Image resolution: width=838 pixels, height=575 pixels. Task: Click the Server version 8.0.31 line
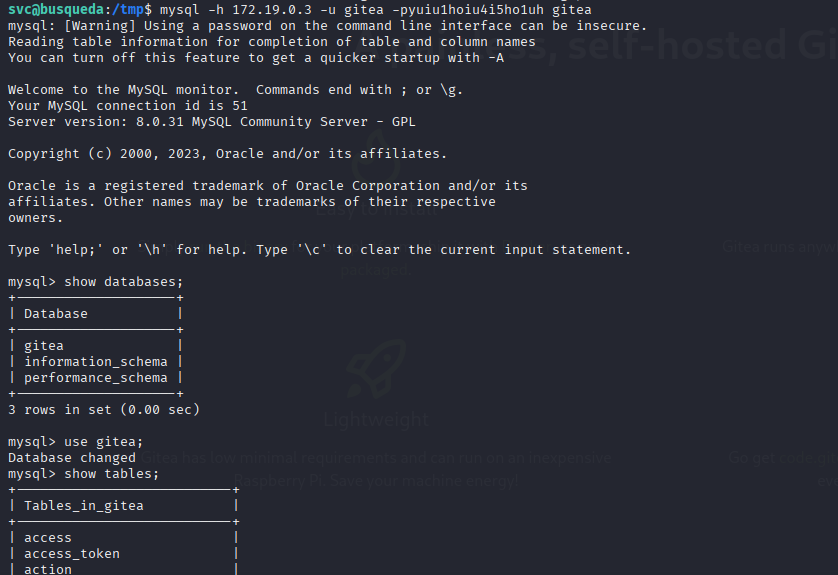212,122
